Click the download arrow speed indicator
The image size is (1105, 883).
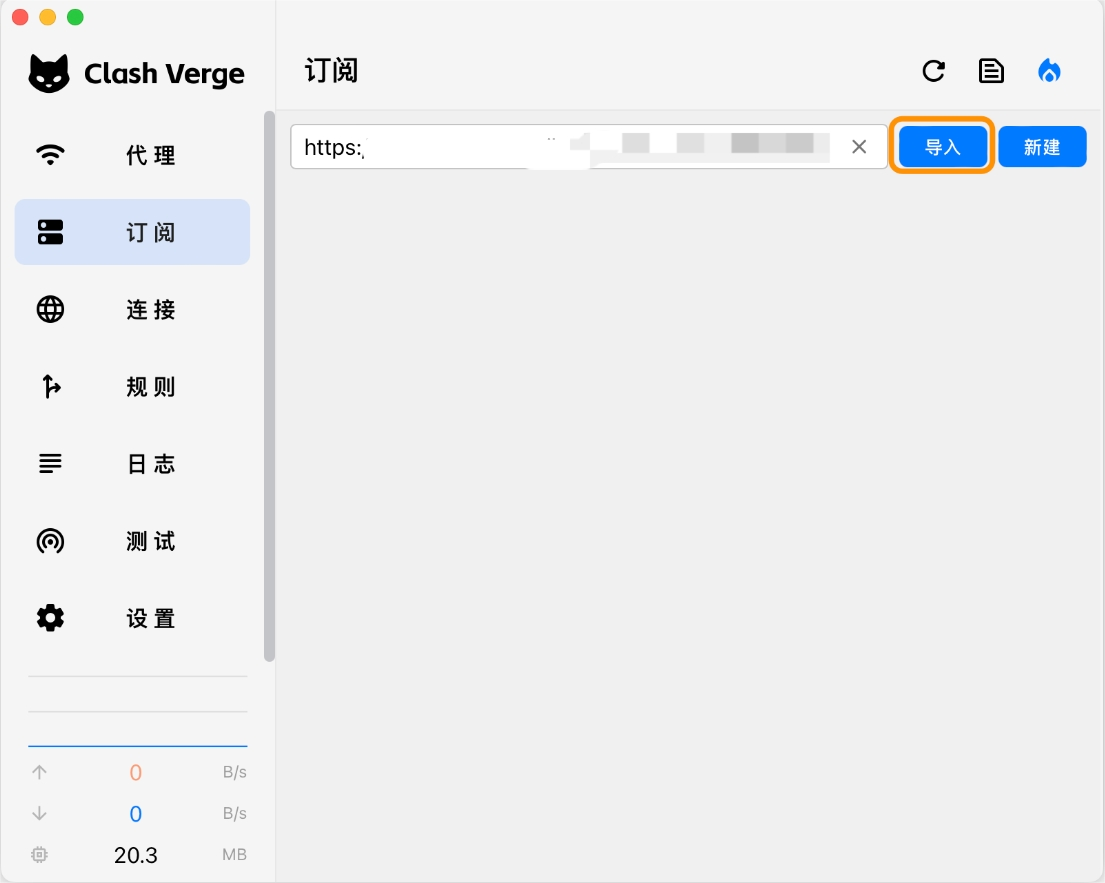click(40, 813)
